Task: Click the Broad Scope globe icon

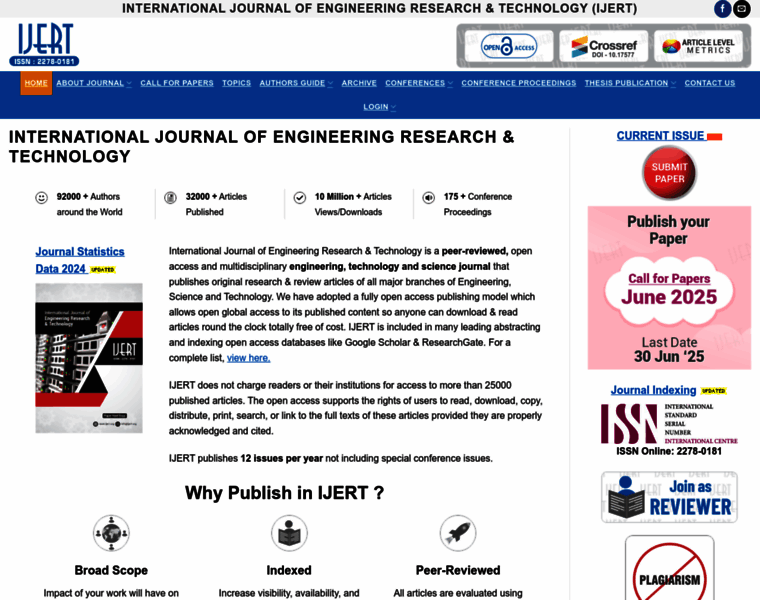Action: (111, 533)
